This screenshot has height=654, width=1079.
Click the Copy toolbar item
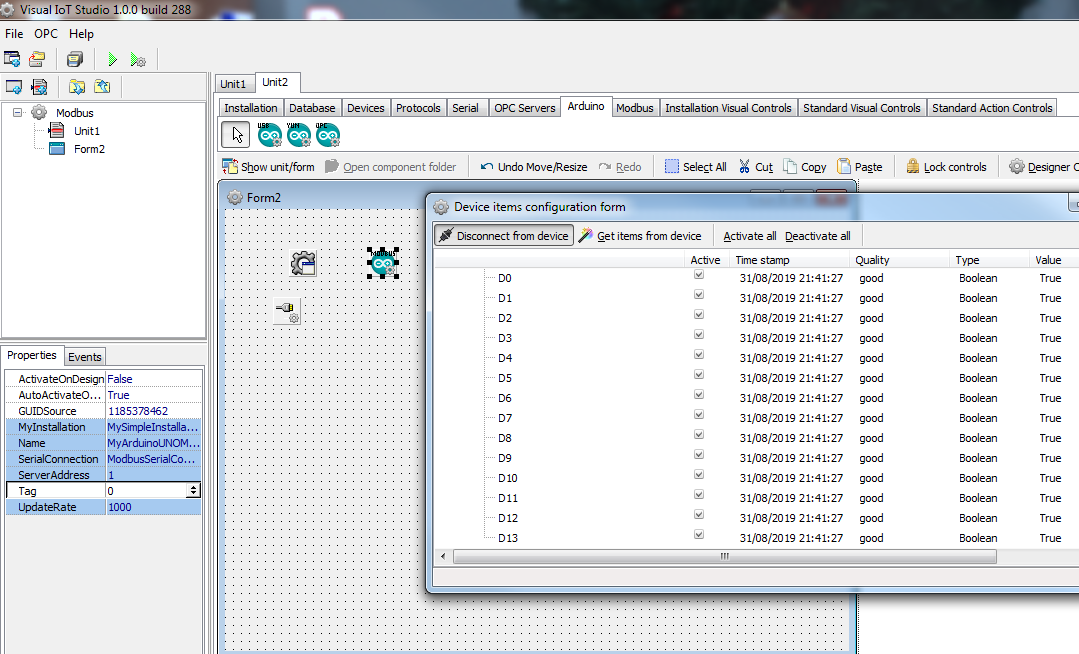click(x=804, y=167)
